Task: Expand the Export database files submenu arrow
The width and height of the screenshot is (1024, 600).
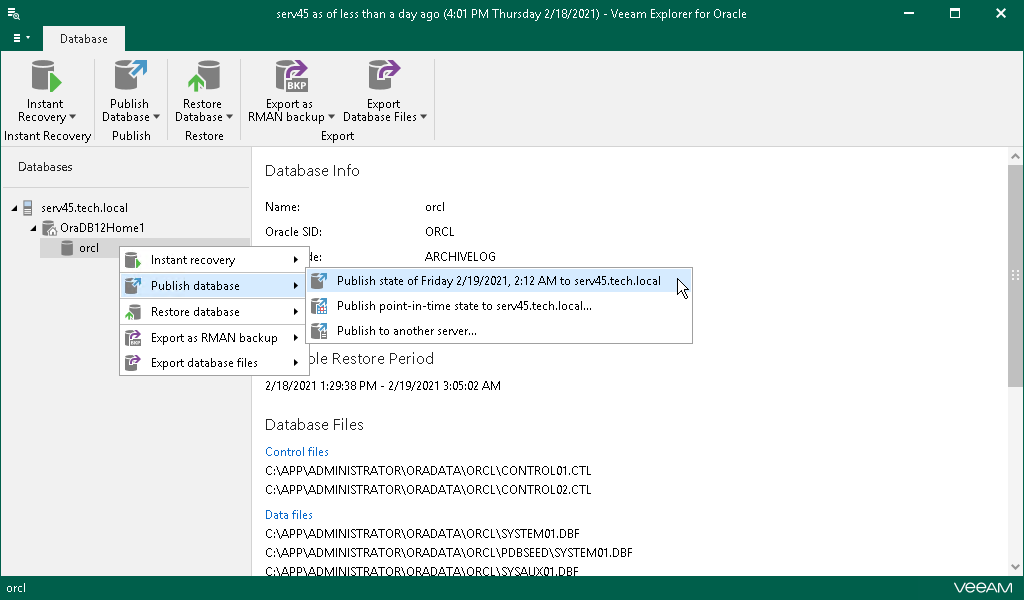Action: point(296,363)
